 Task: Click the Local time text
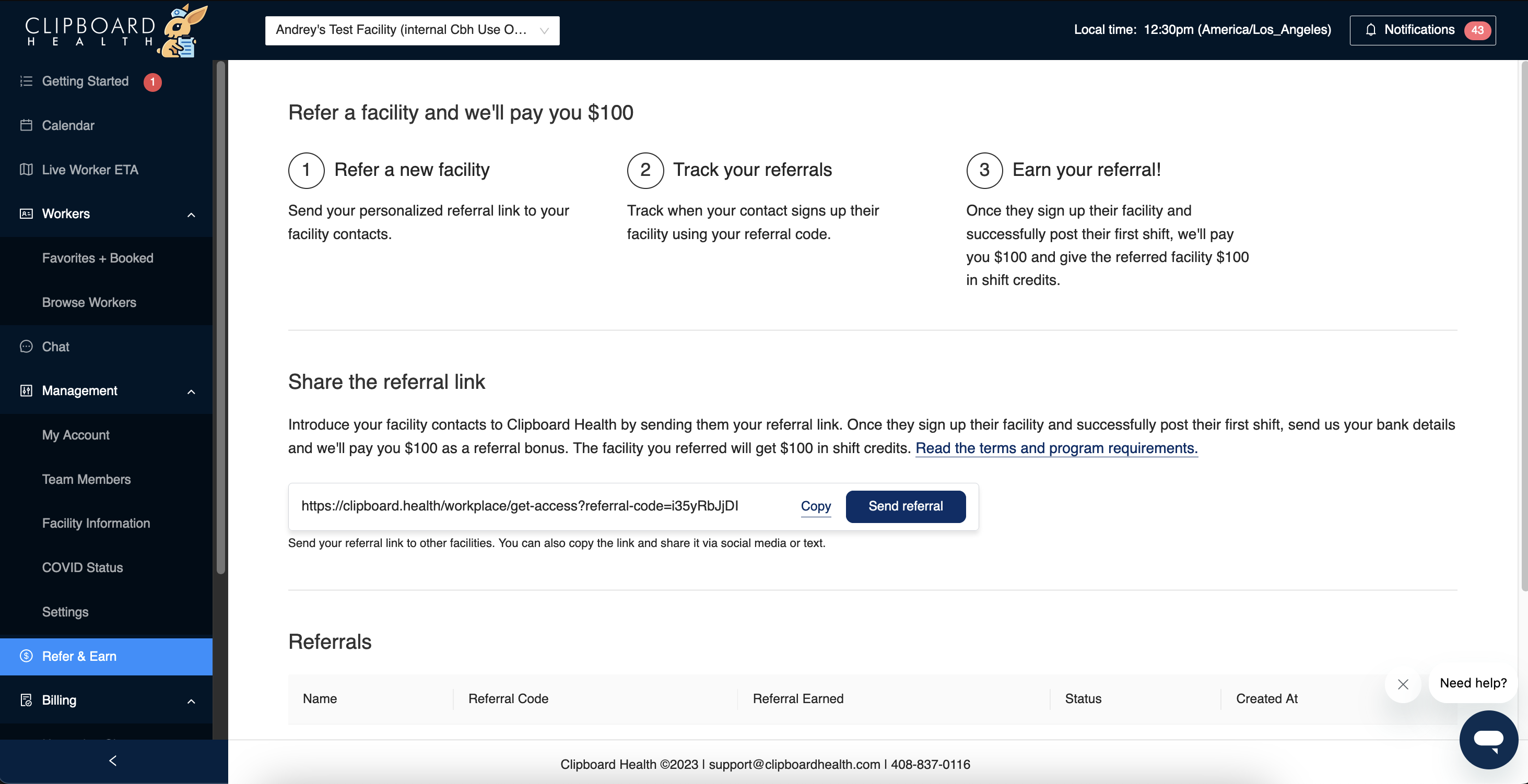point(1202,30)
